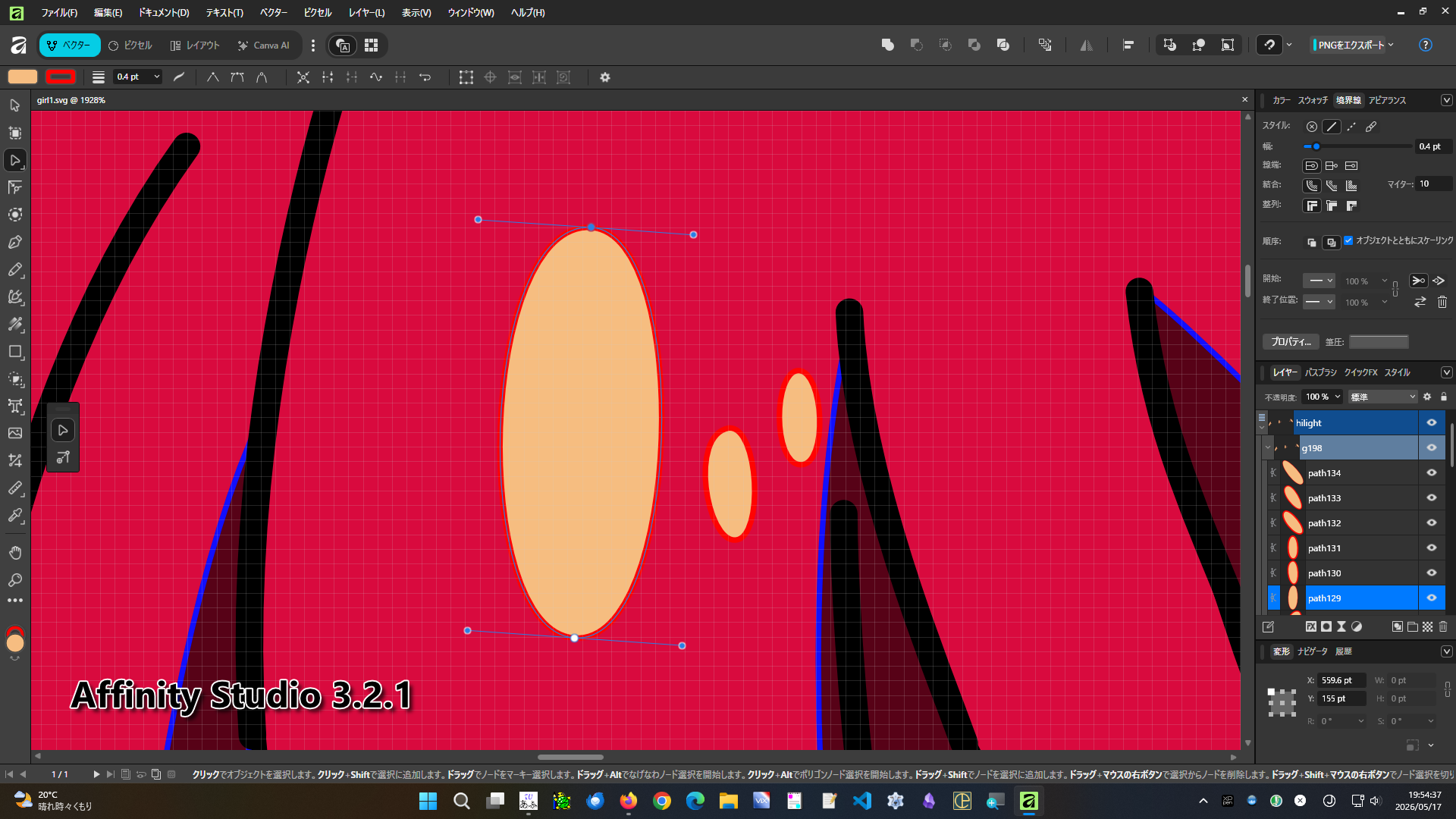Image resolution: width=1456 pixels, height=819 pixels.
Task: Select the Place Image tool
Action: coord(15,433)
